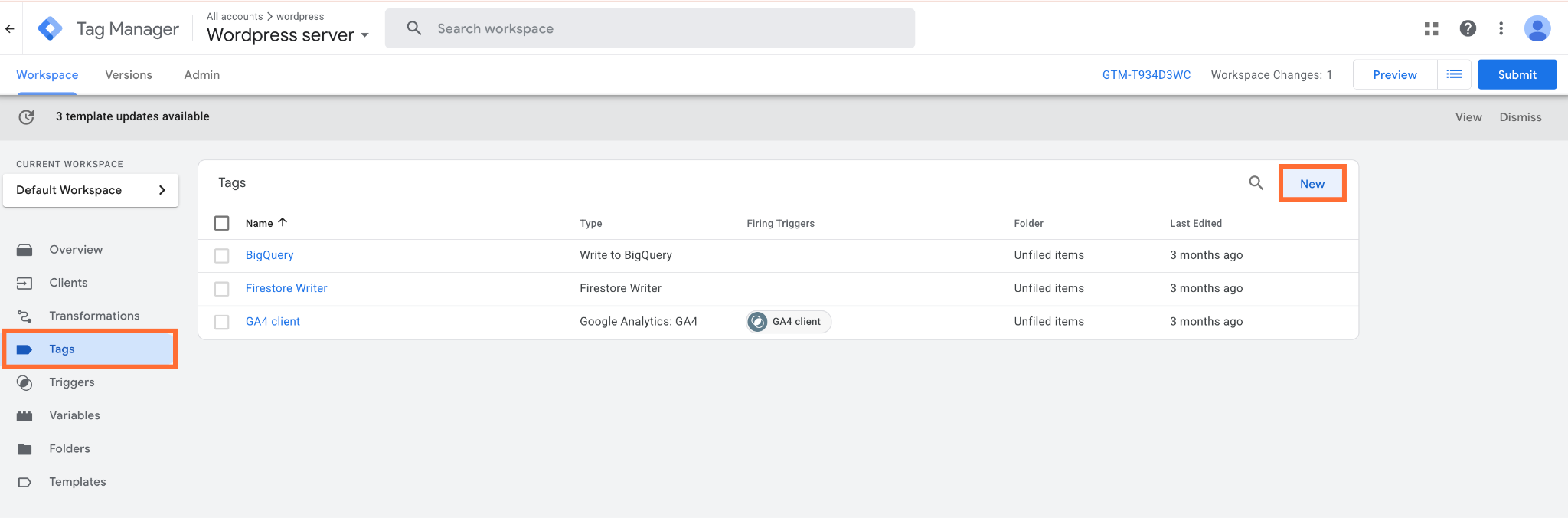
Task: Click the Folder column header
Action: coord(1028,224)
